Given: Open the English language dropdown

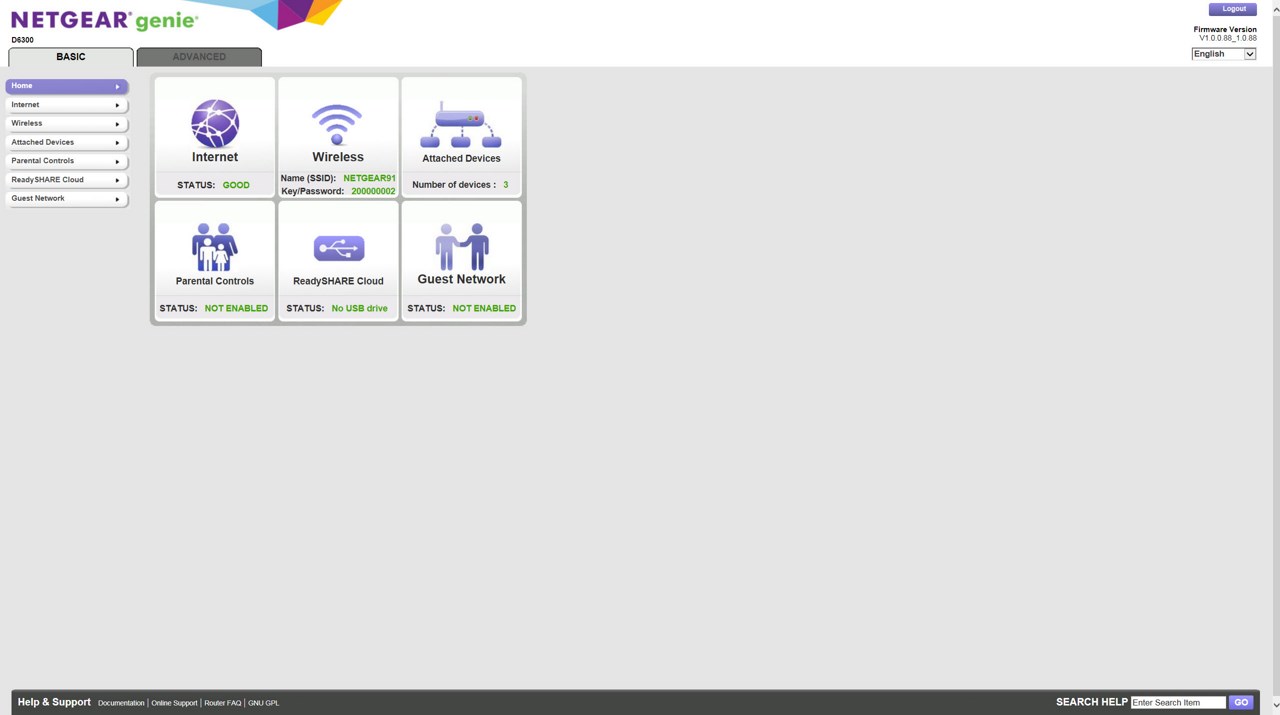Looking at the screenshot, I should click(1224, 54).
